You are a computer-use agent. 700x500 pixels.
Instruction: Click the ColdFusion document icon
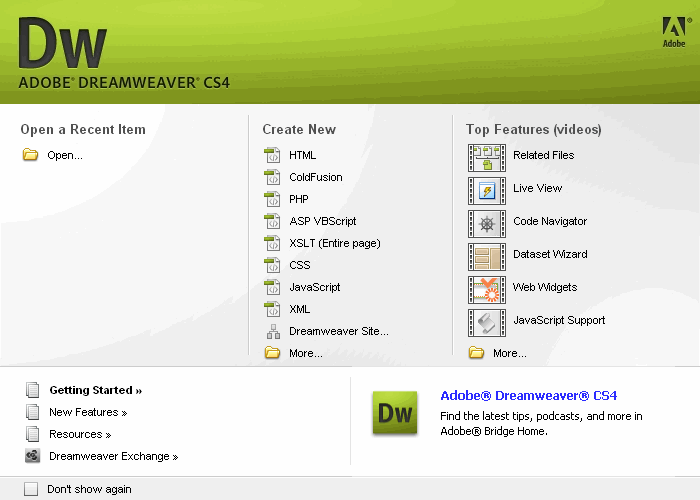coord(272,177)
